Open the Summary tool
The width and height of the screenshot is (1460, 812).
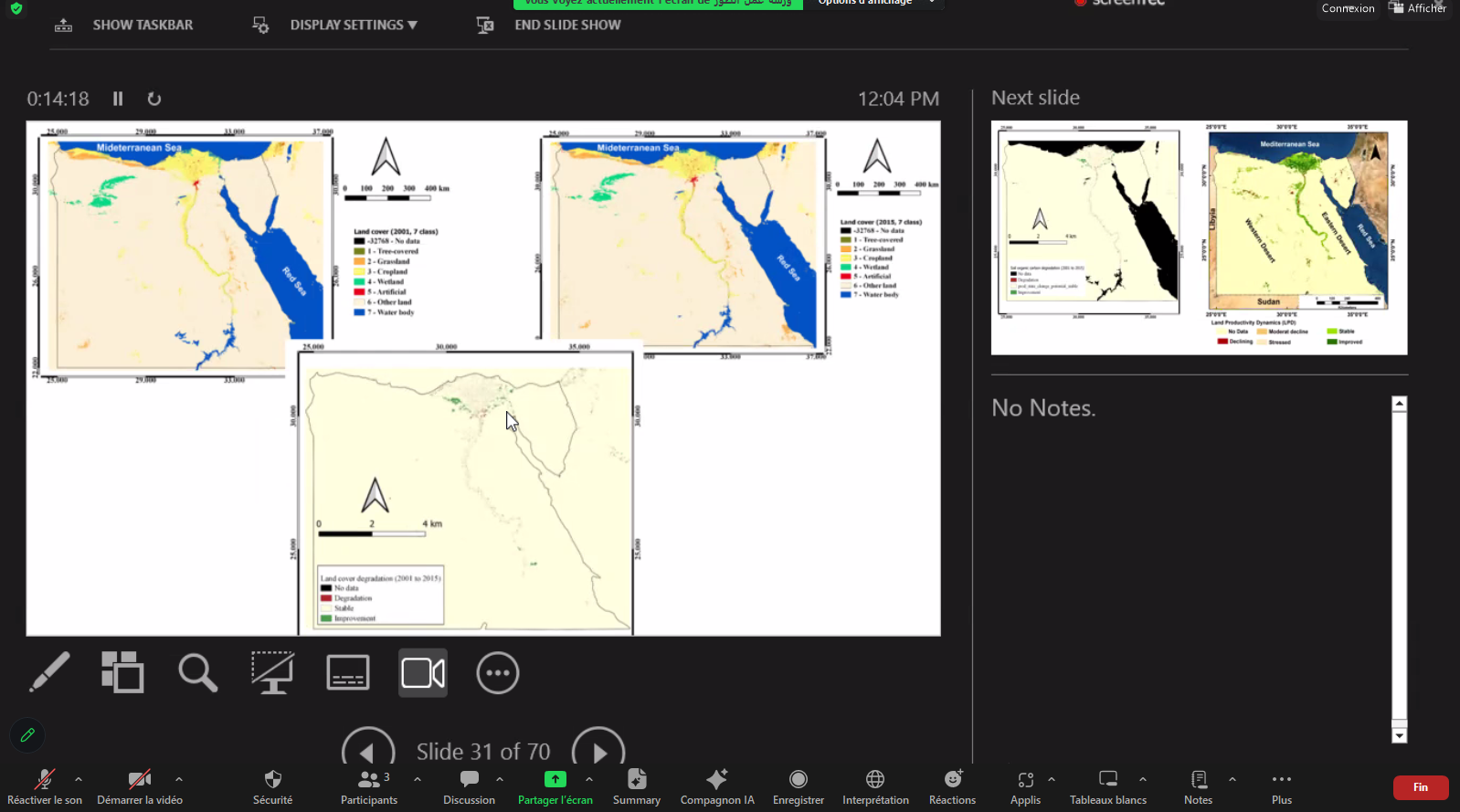pyautogui.click(x=637, y=786)
